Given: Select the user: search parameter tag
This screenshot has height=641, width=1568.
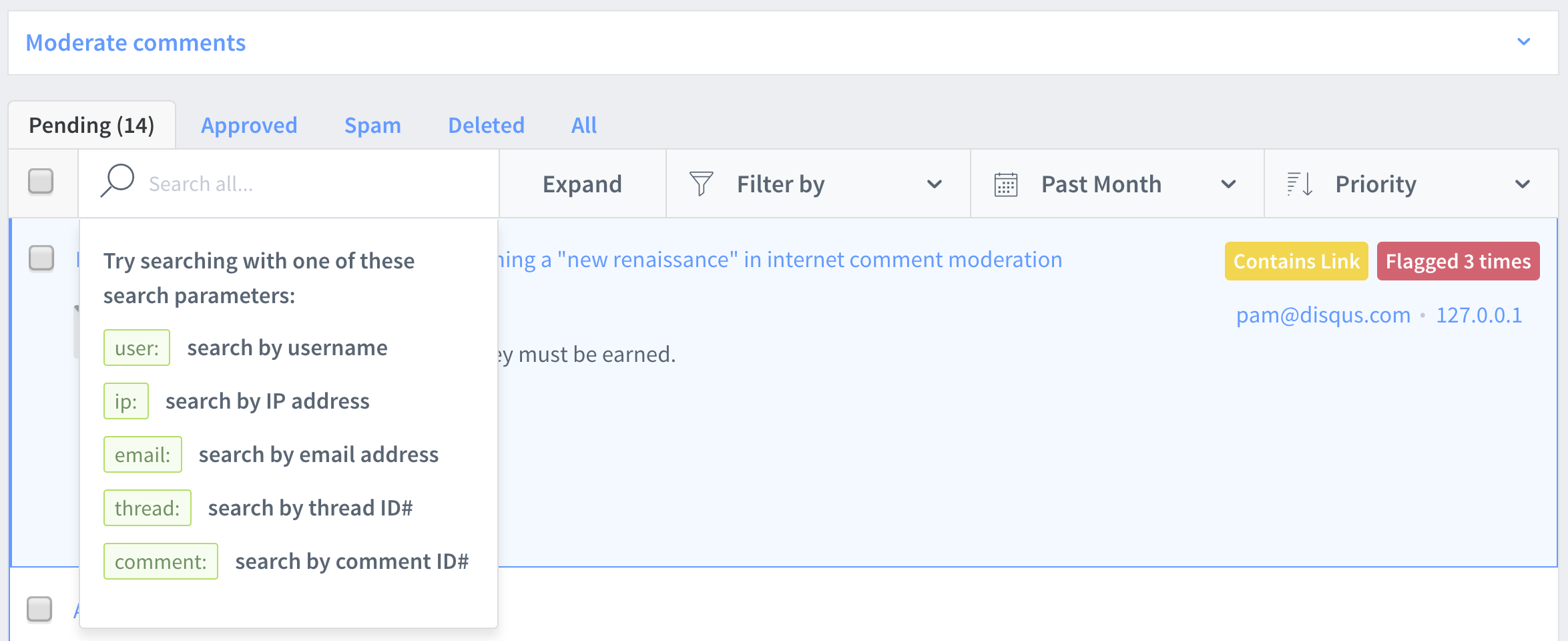Looking at the screenshot, I should (137, 348).
